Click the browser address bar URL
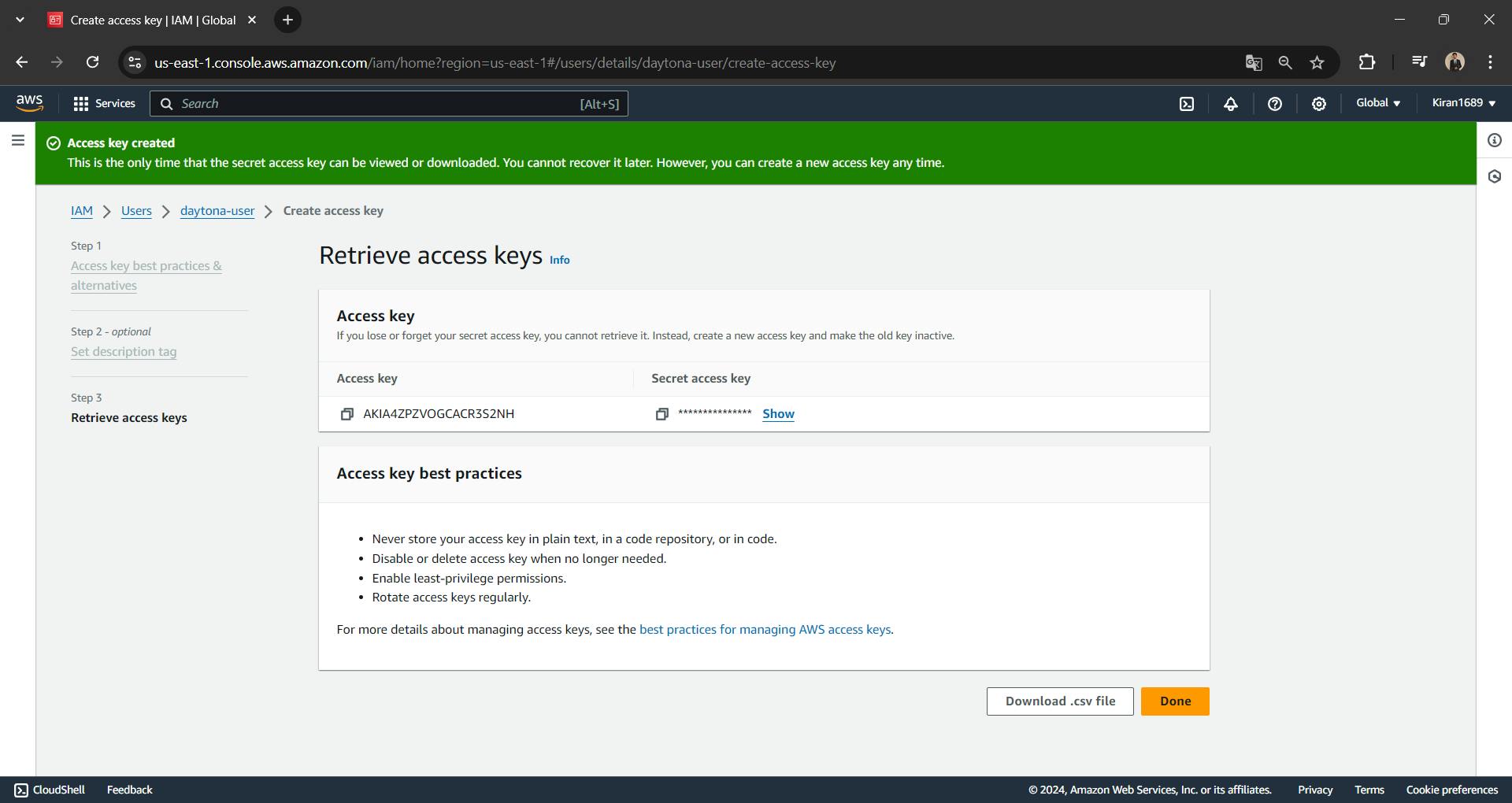1512x803 pixels. tap(495, 63)
